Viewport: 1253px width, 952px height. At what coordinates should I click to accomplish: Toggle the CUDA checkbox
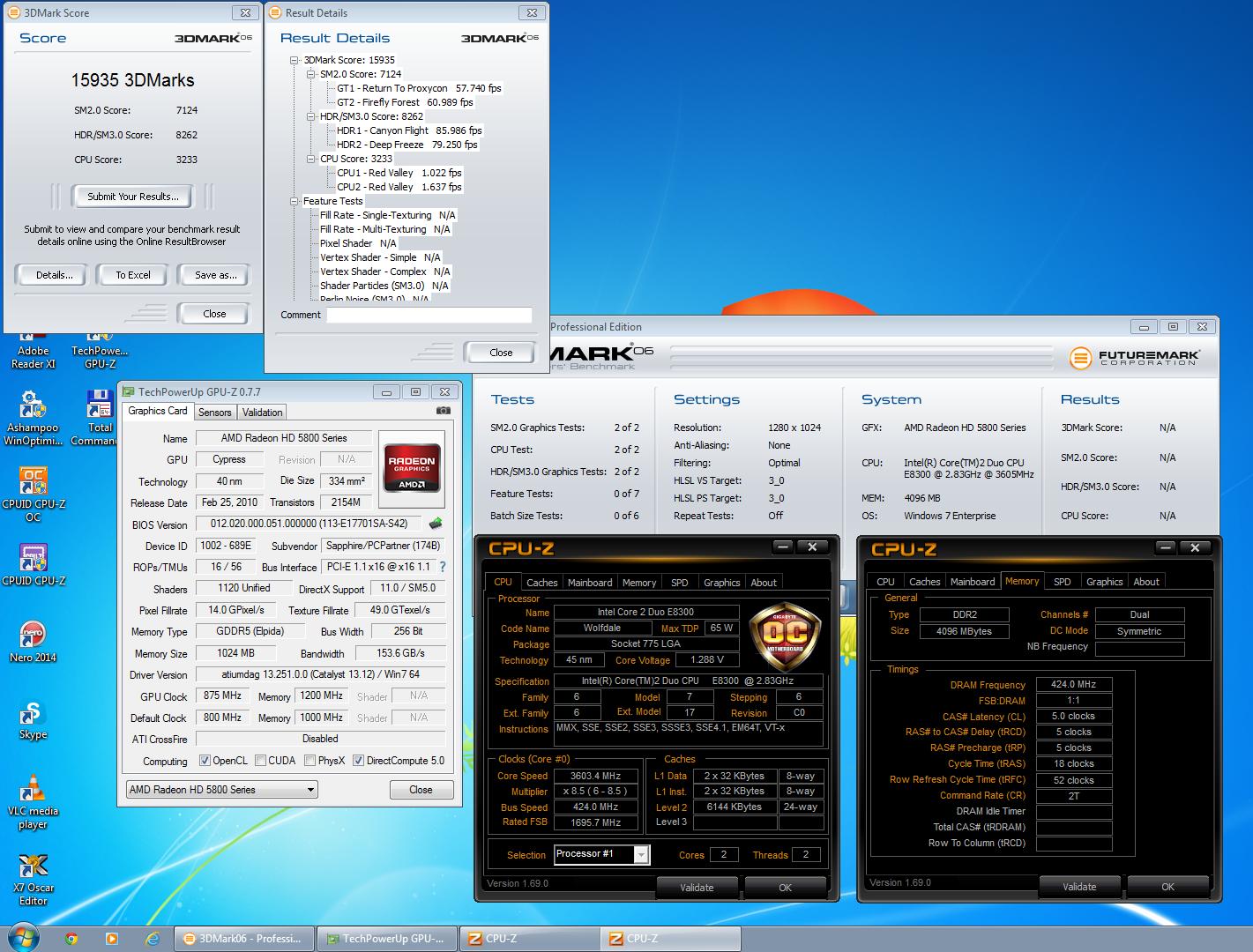point(261,761)
